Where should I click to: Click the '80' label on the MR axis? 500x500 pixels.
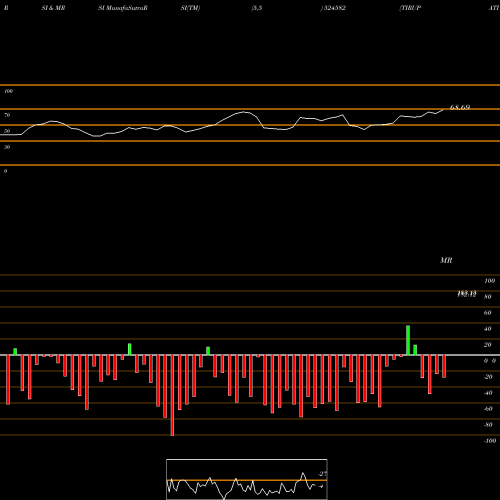tap(488, 297)
